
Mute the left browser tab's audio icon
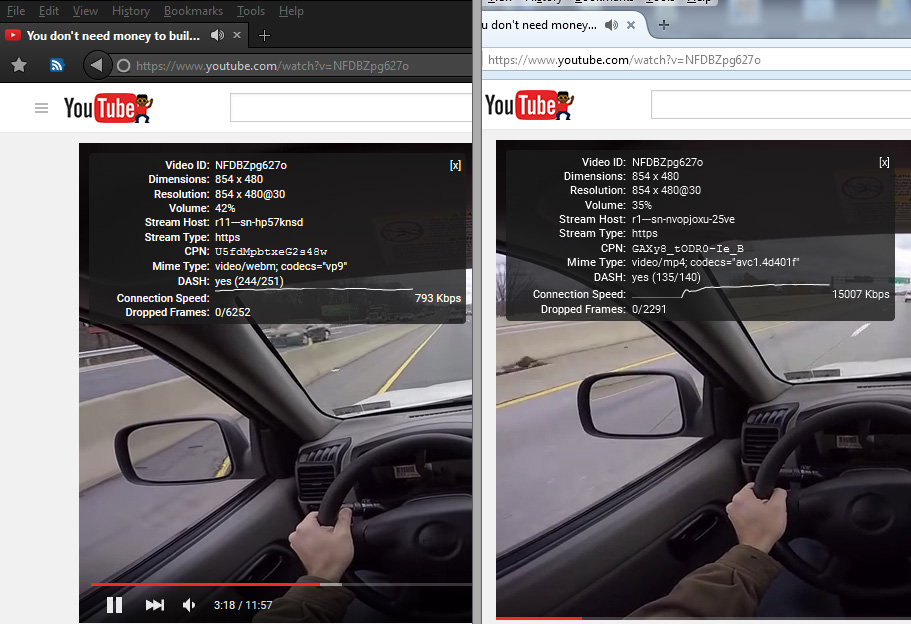tap(217, 35)
